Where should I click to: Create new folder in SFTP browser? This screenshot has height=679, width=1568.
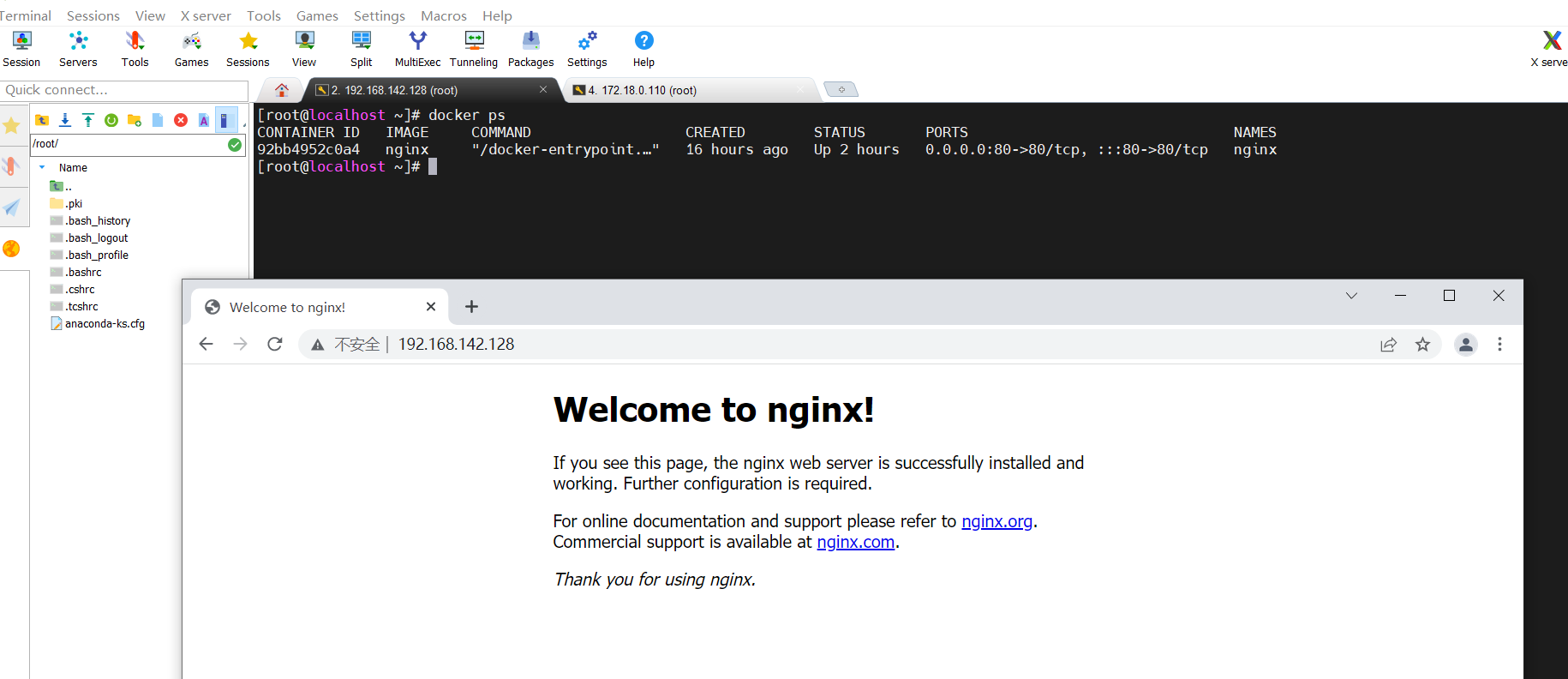tap(135, 120)
